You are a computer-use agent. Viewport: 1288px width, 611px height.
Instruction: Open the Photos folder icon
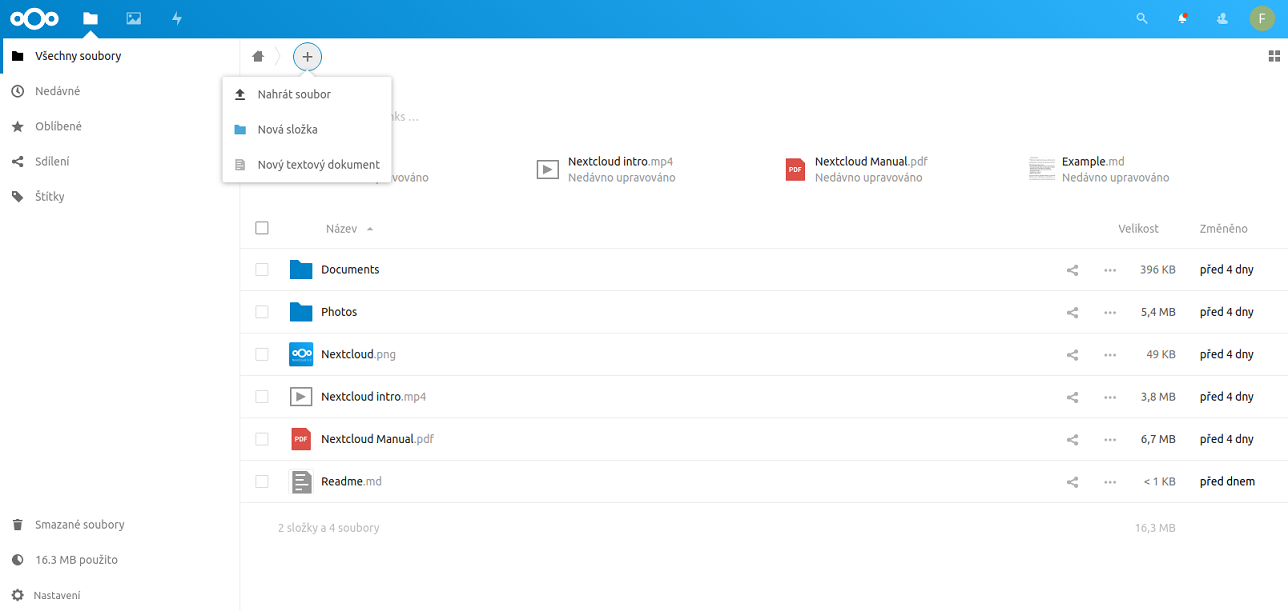(301, 312)
